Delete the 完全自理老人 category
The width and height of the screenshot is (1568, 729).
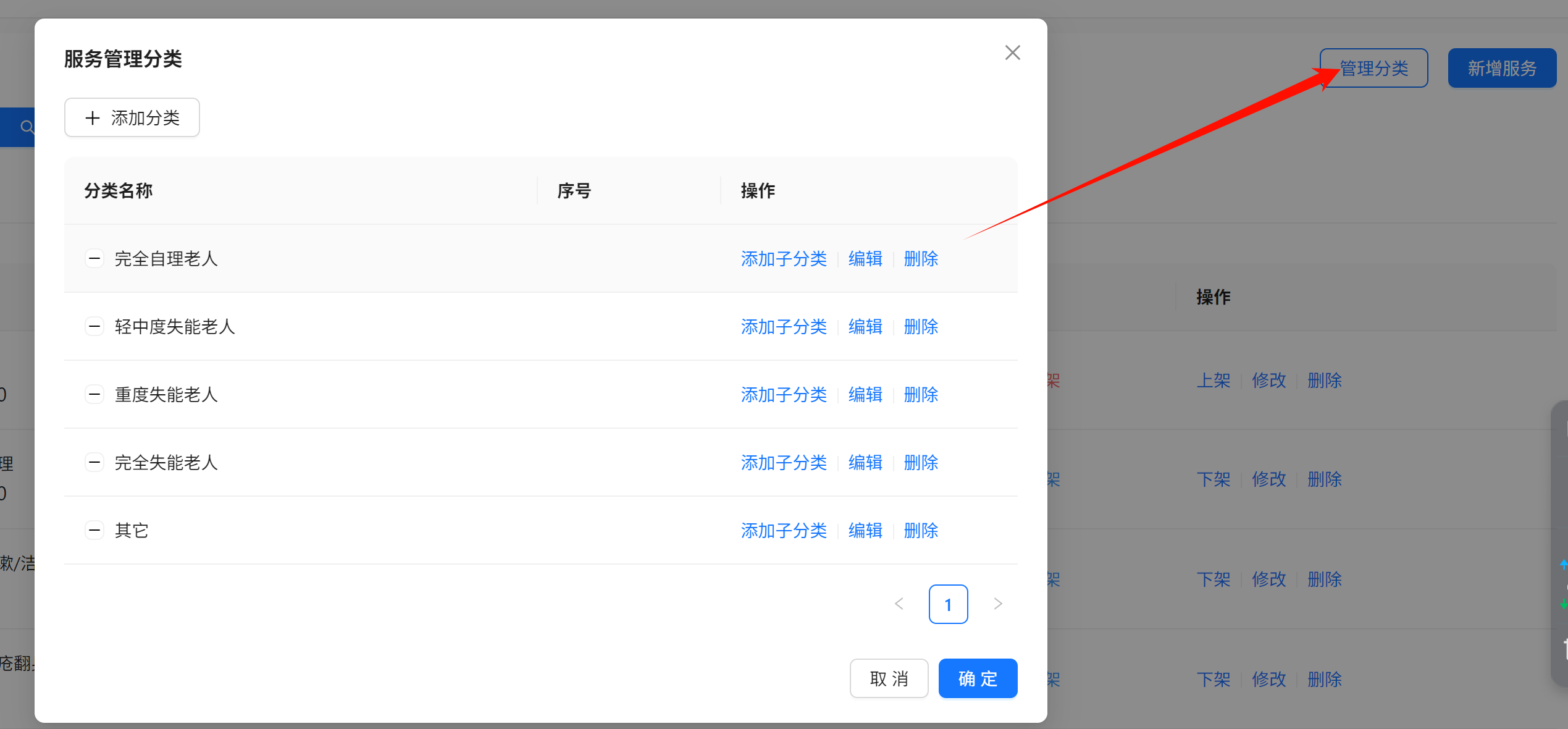[x=920, y=259]
